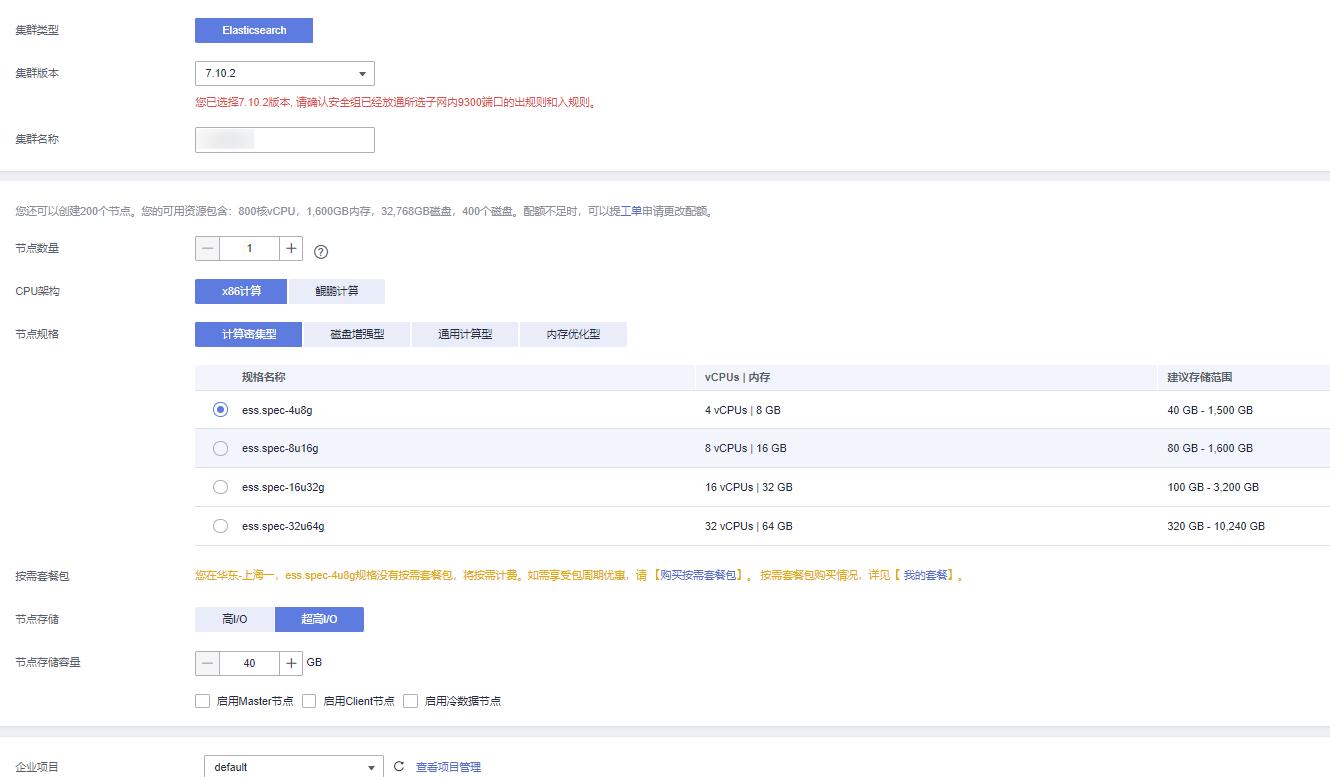Refresh the enterprise project list
Image resolution: width=1330 pixels, height=777 pixels.
[x=398, y=765]
